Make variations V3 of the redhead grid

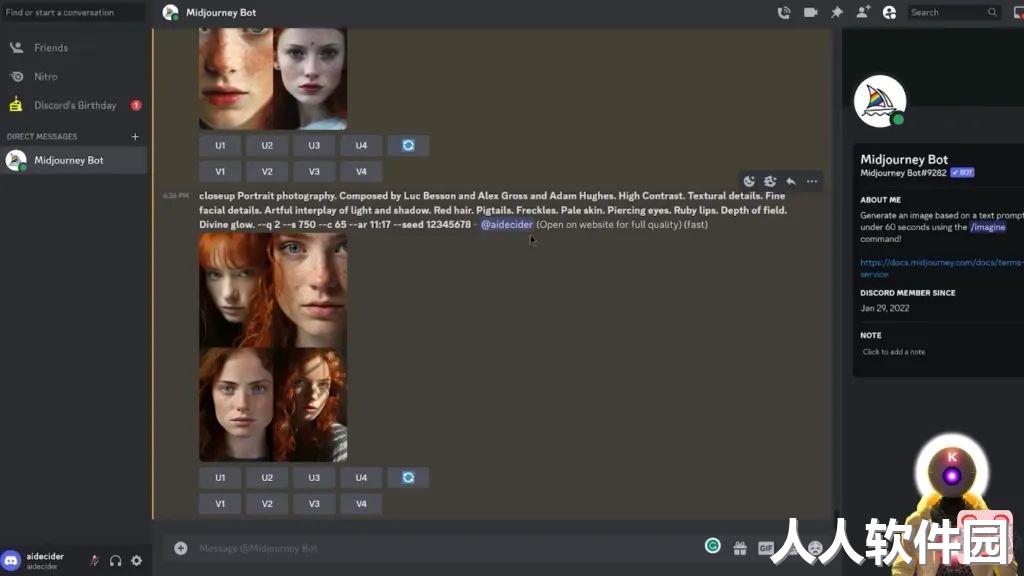pos(314,504)
